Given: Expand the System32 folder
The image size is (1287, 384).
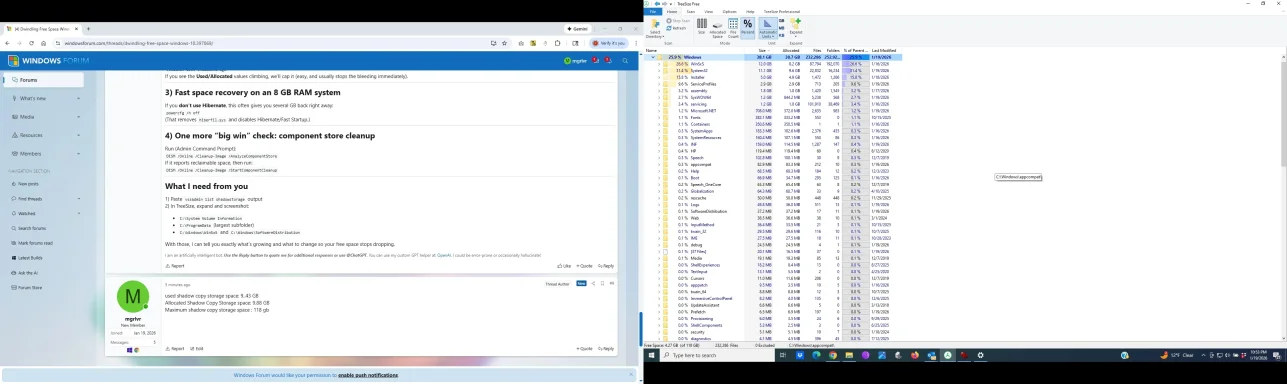Looking at the screenshot, I should 659,70.
